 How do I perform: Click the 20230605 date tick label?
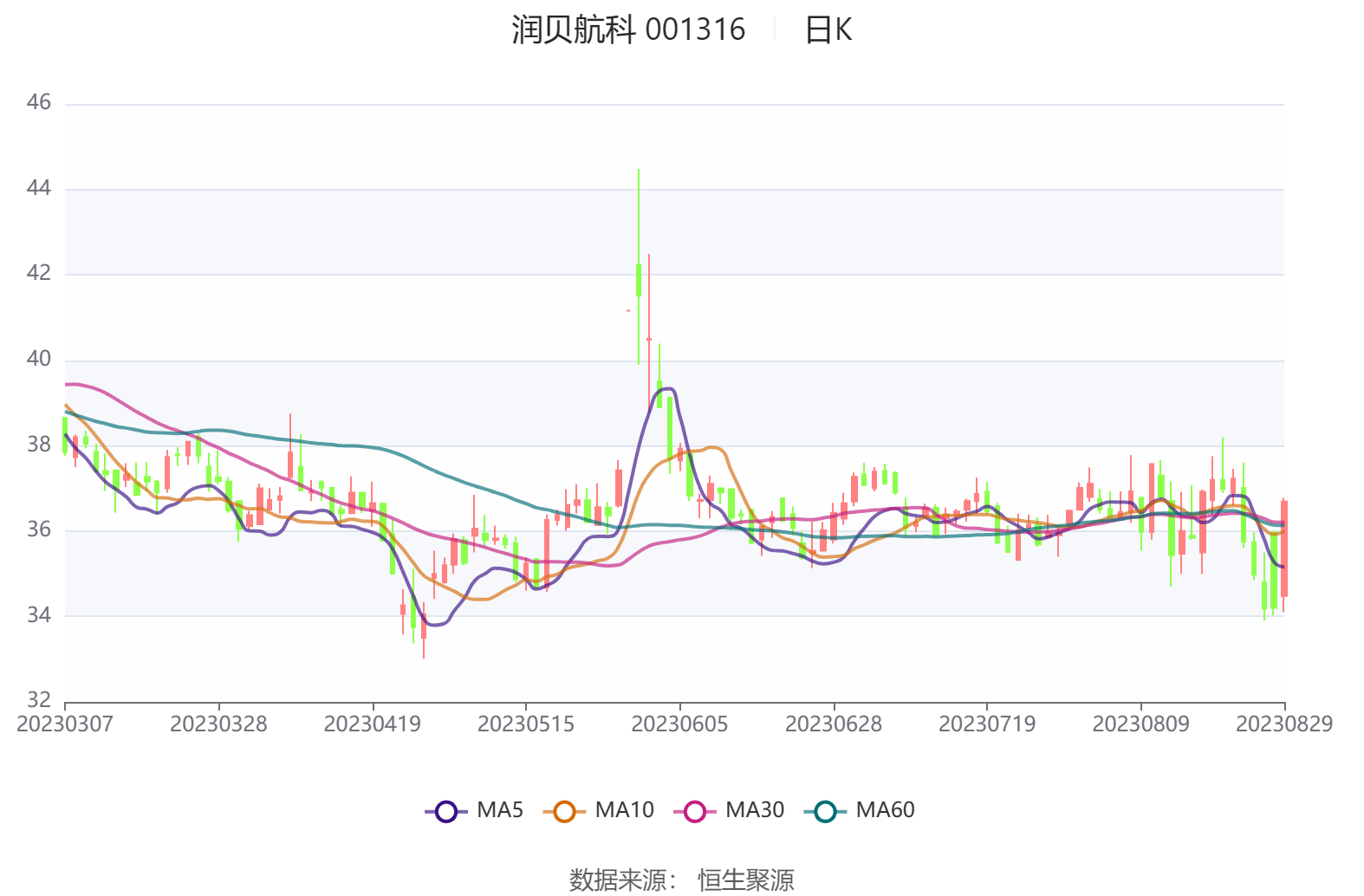coord(679,724)
